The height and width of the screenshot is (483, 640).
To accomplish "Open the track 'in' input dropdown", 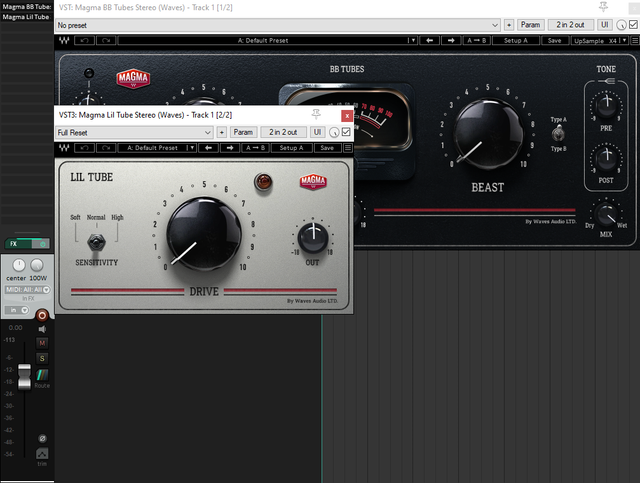I will pyautogui.click(x=17, y=310).
